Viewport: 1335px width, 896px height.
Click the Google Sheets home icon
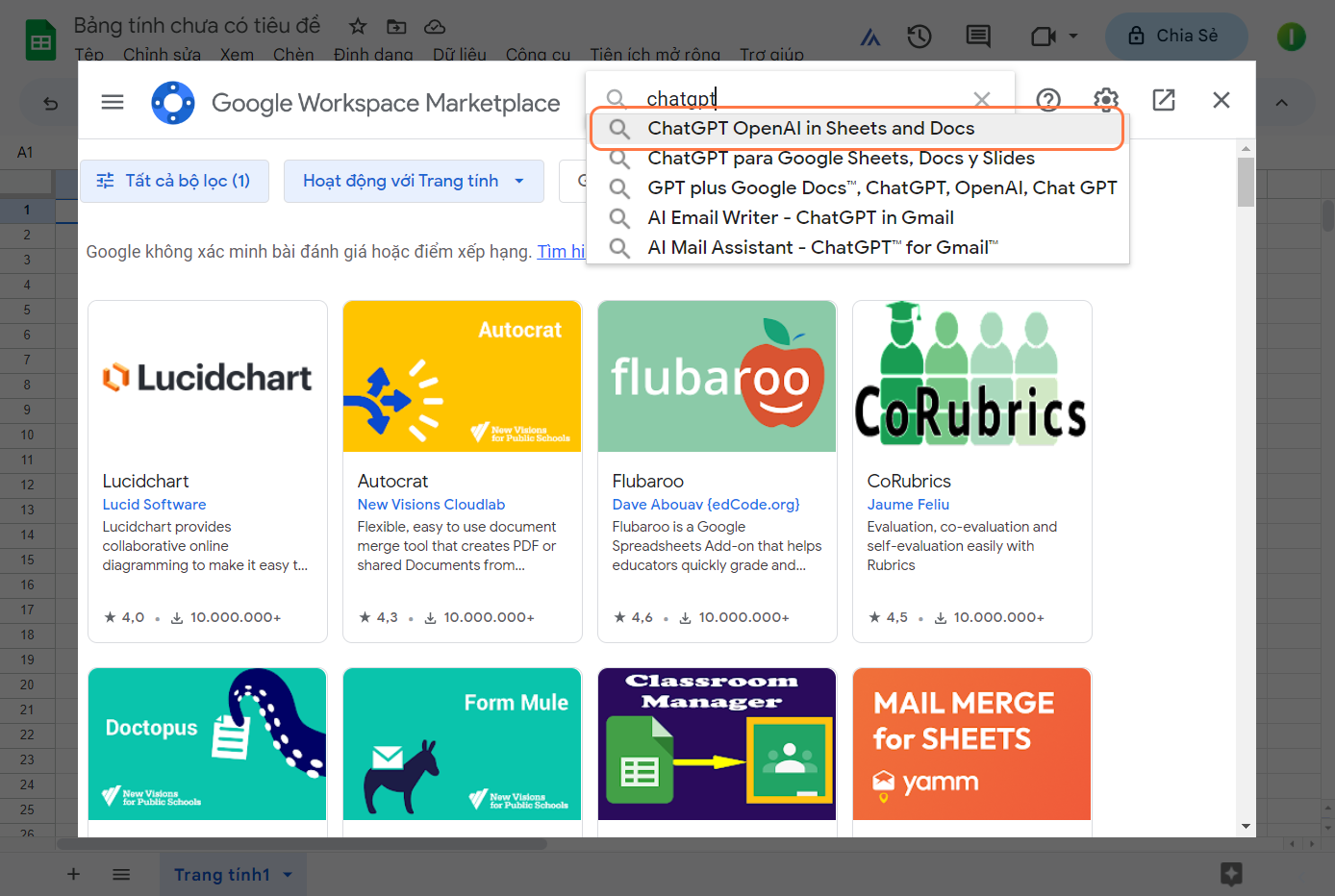pos(40,40)
